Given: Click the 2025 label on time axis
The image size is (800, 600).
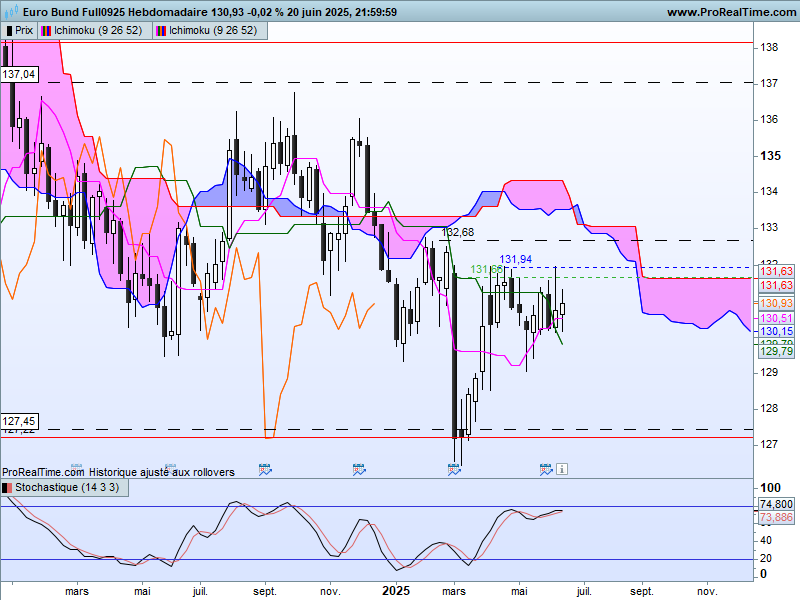Looking at the screenshot, I should coord(396,591).
